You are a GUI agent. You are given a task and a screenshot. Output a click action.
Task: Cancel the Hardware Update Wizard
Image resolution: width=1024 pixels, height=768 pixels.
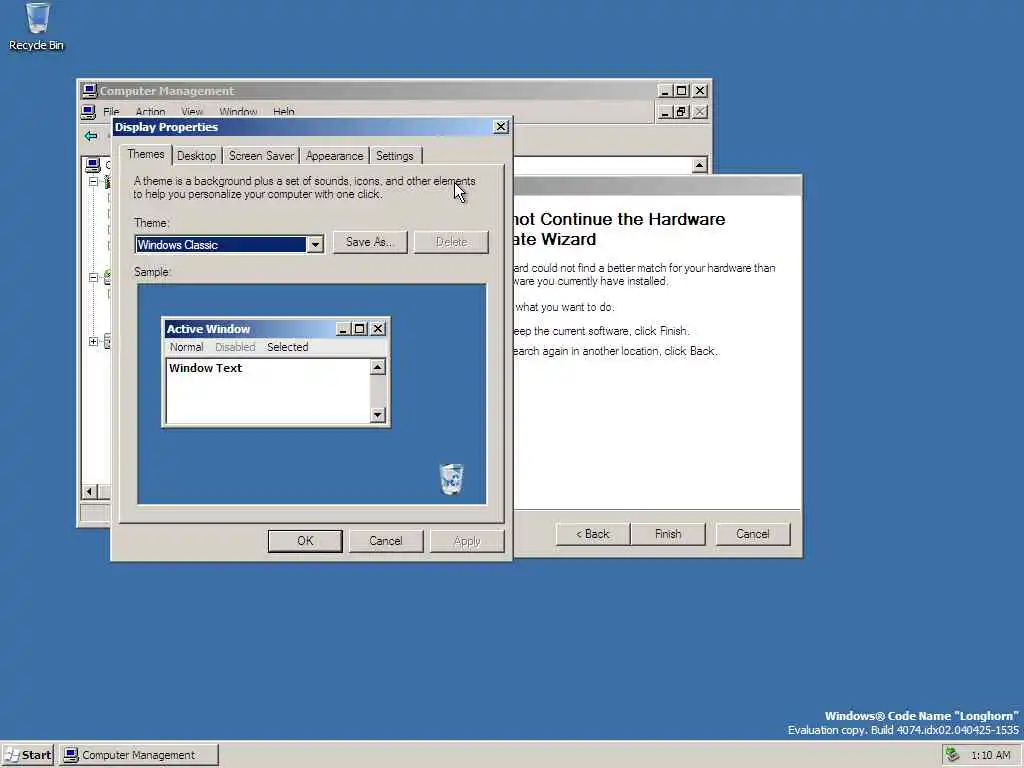(x=753, y=534)
